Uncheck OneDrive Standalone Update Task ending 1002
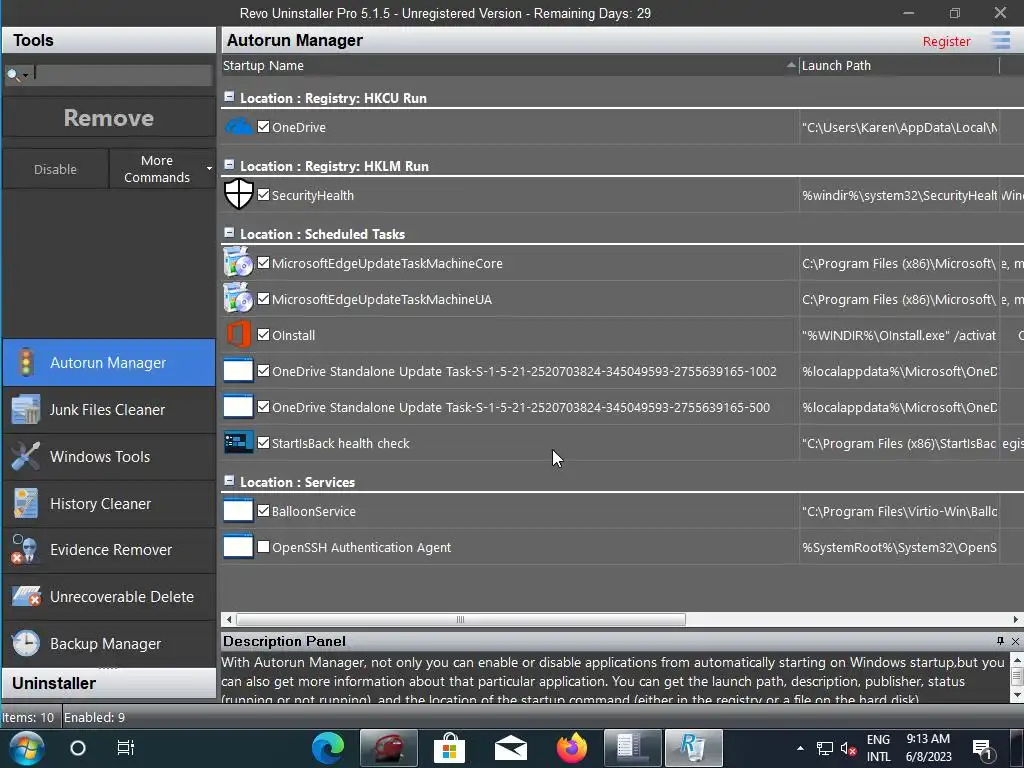The height and width of the screenshot is (768, 1024). pyautogui.click(x=263, y=370)
